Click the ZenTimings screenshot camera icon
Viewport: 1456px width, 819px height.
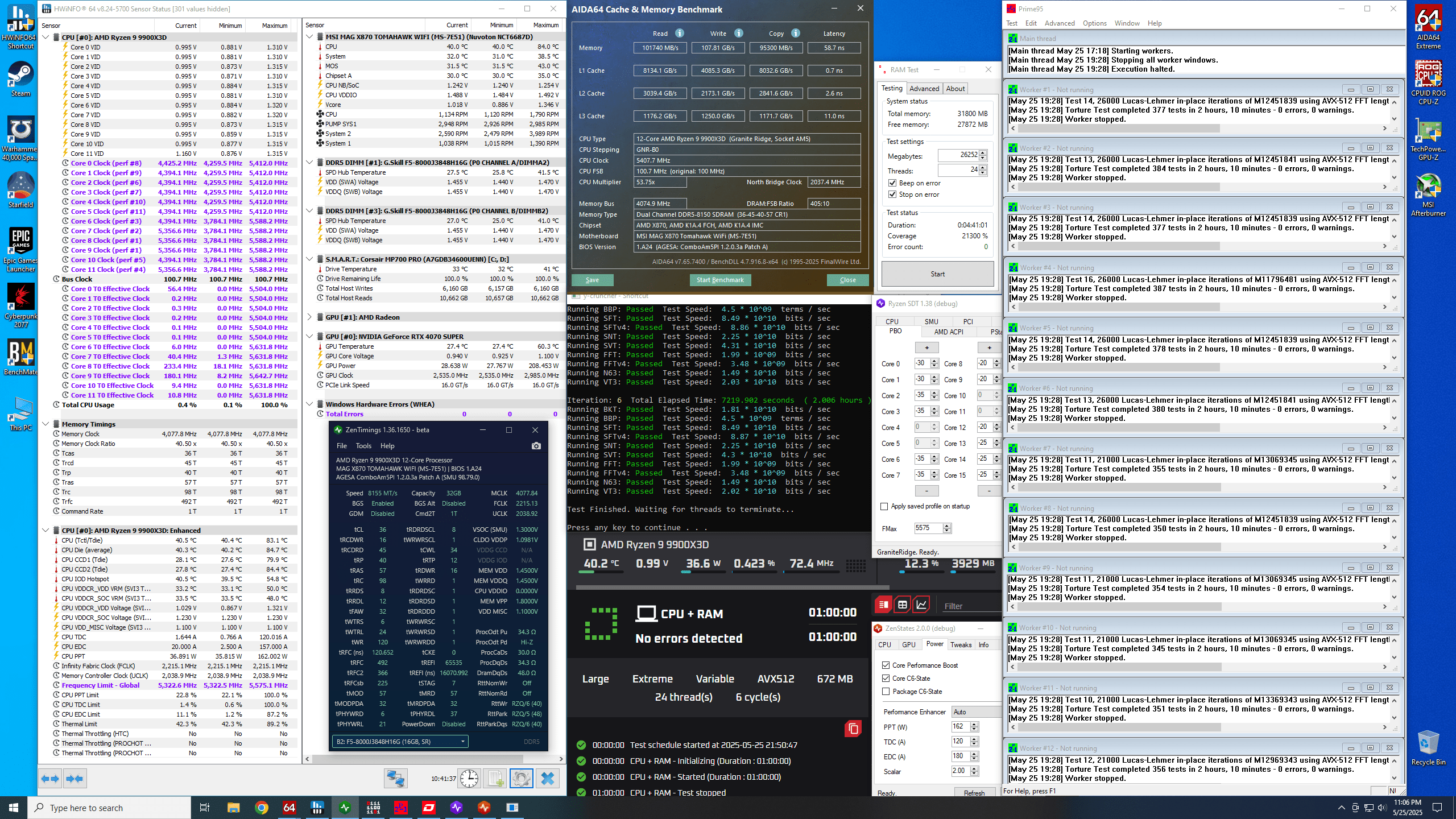[536, 446]
